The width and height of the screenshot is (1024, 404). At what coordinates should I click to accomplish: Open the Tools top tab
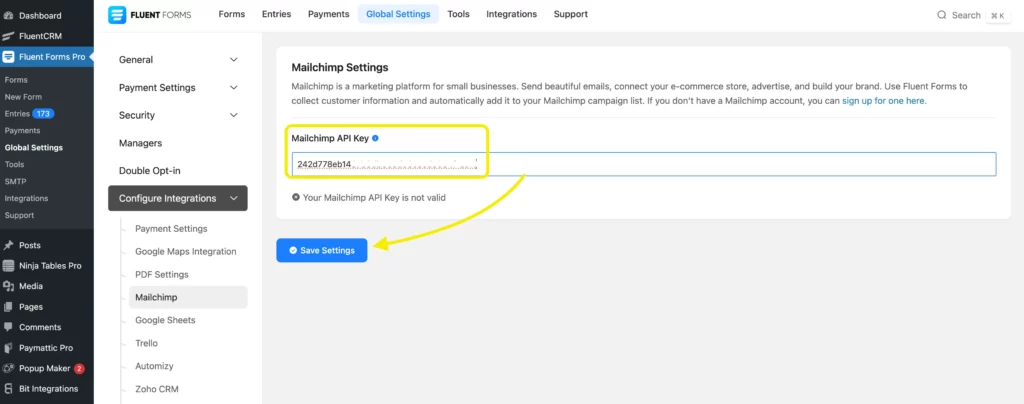(x=458, y=14)
